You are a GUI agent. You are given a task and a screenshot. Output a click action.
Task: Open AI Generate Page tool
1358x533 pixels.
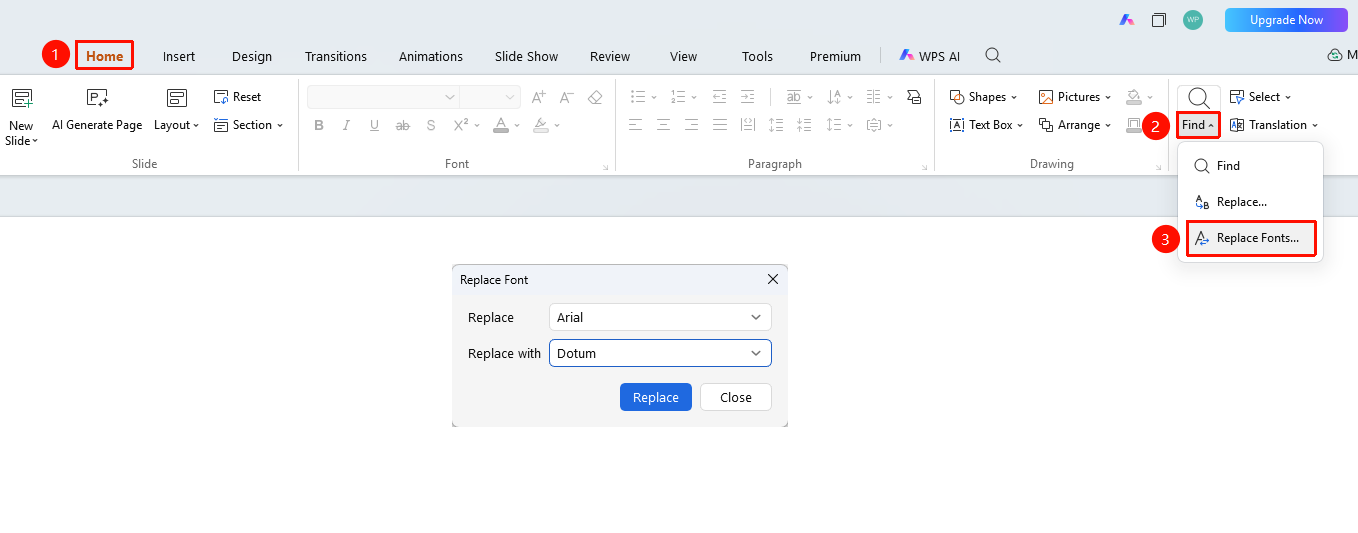pos(97,110)
